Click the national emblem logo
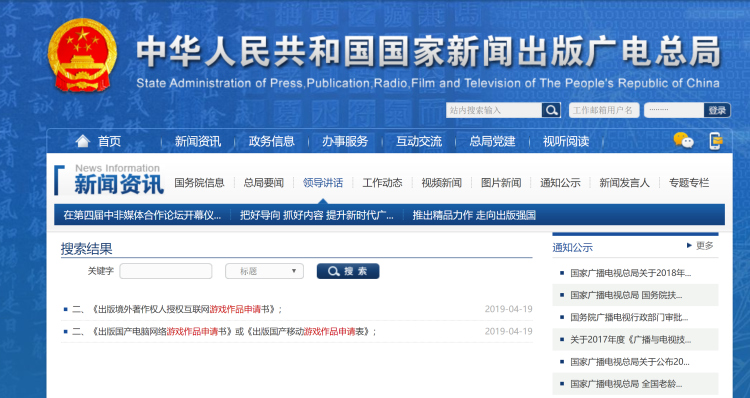 (82, 55)
